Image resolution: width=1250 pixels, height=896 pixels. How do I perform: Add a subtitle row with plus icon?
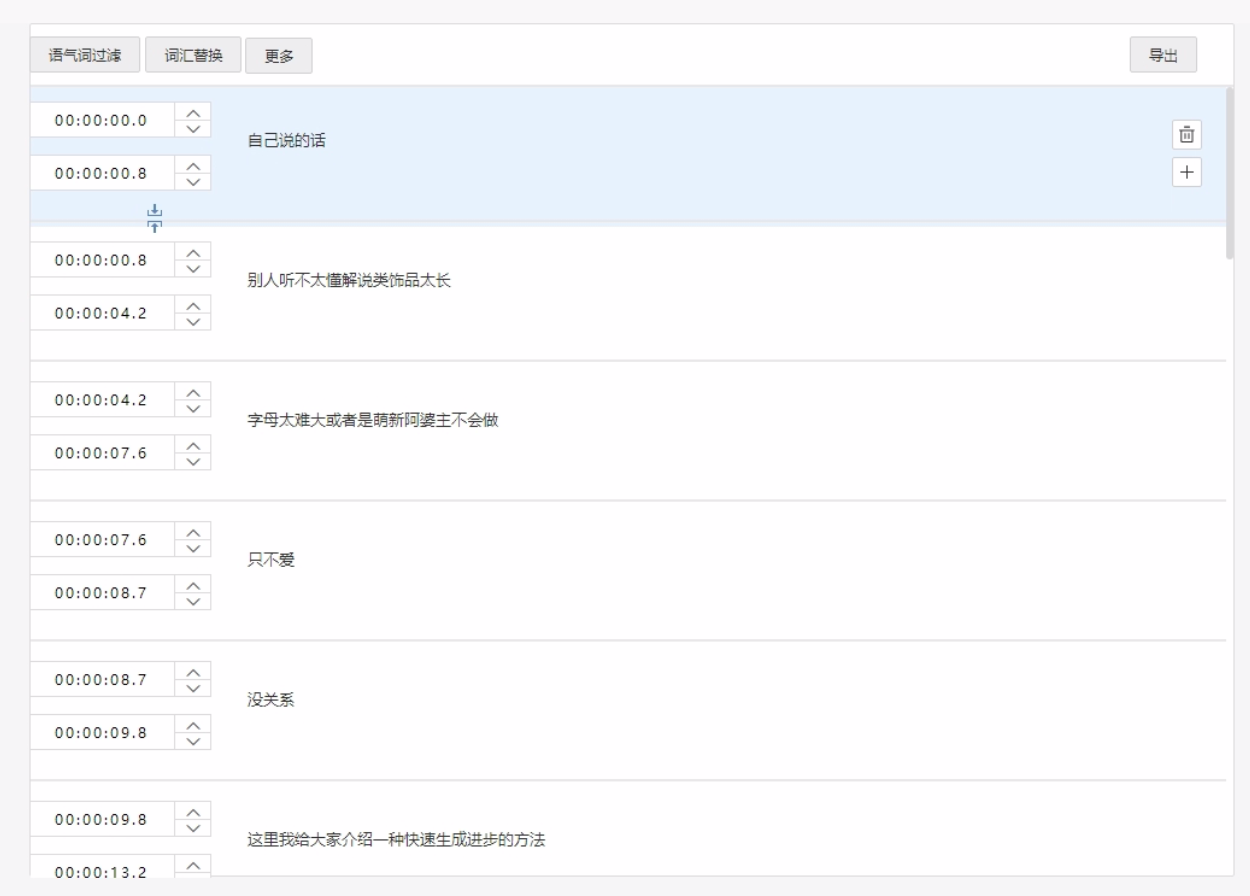click(1186, 172)
